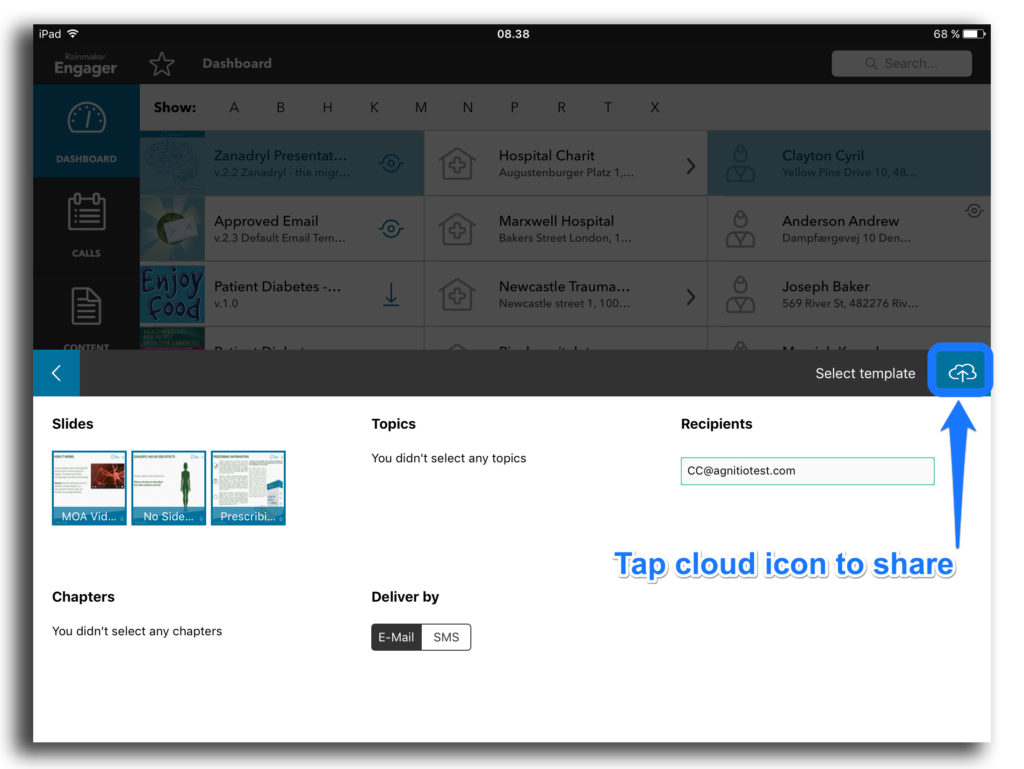
Task: Tap the Rainmaker Engager logo
Action: [86, 64]
